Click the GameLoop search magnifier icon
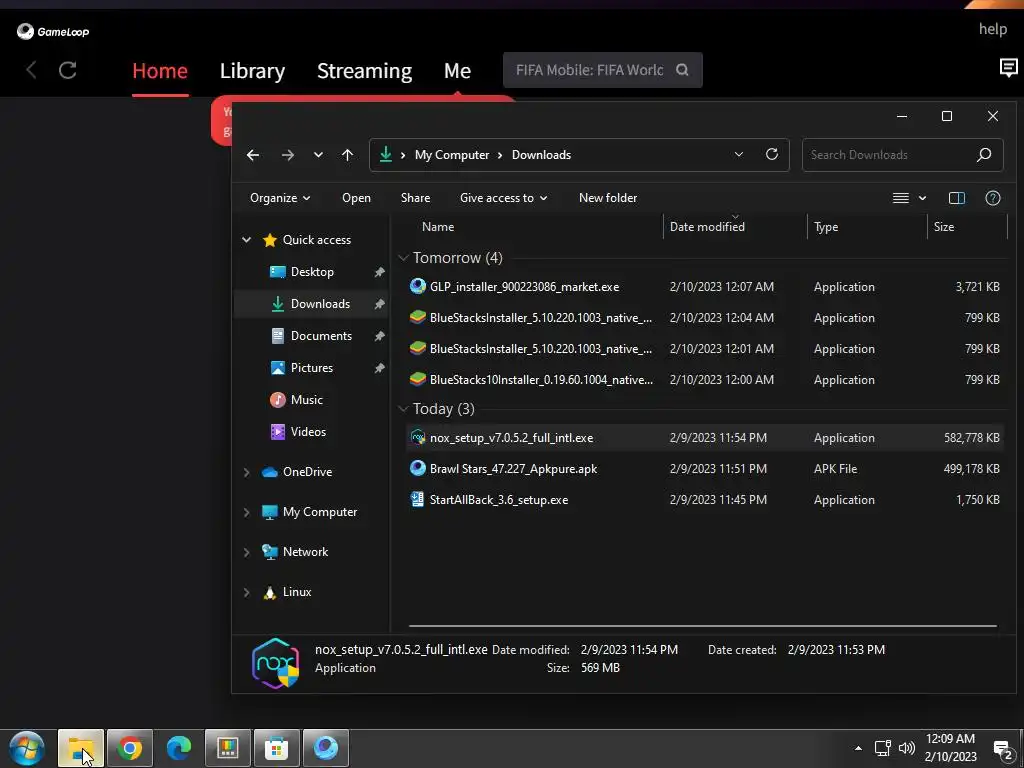Image resolution: width=1024 pixels, height=768 pixels. (x=682, y=70)
